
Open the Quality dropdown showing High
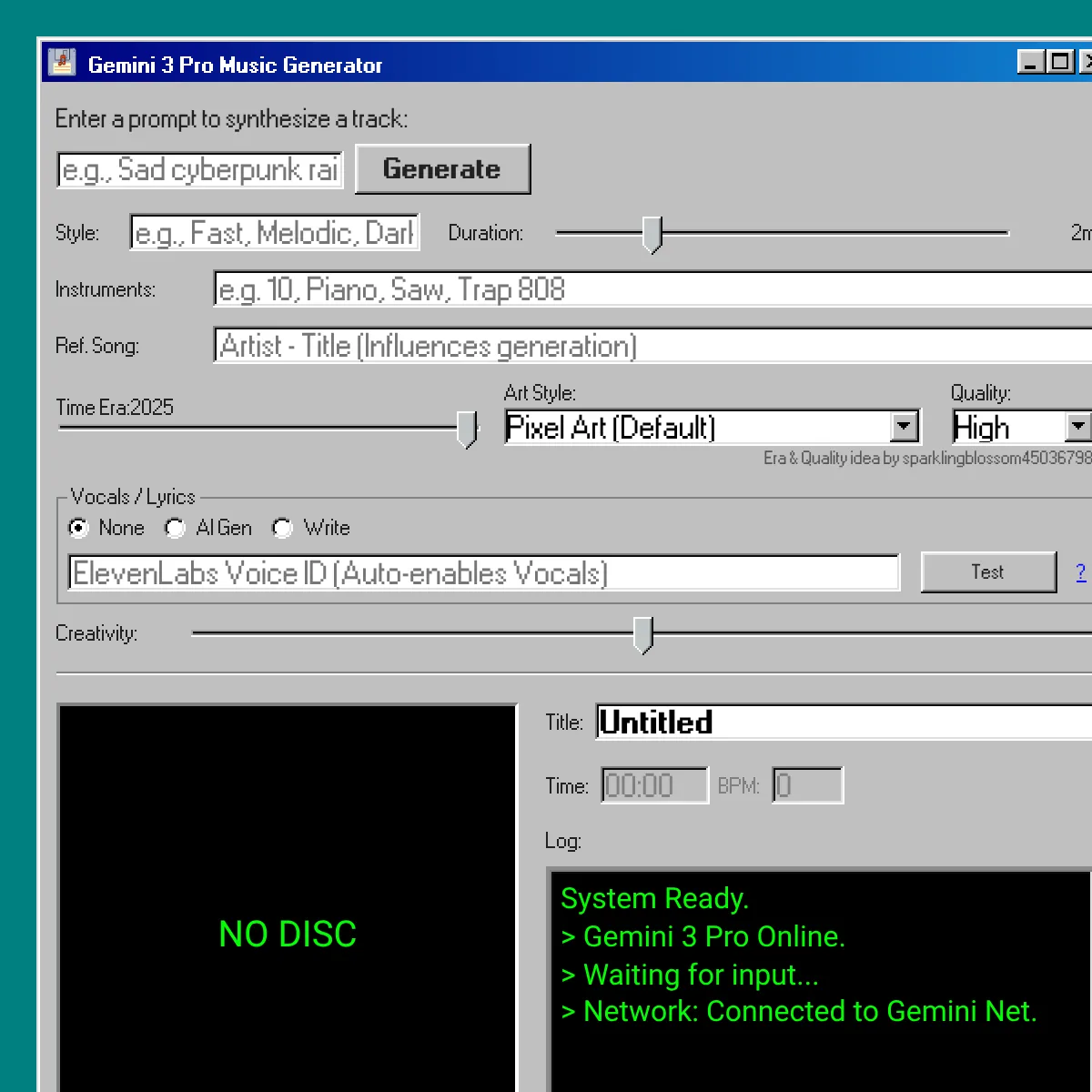click(x=1078, y=426)
